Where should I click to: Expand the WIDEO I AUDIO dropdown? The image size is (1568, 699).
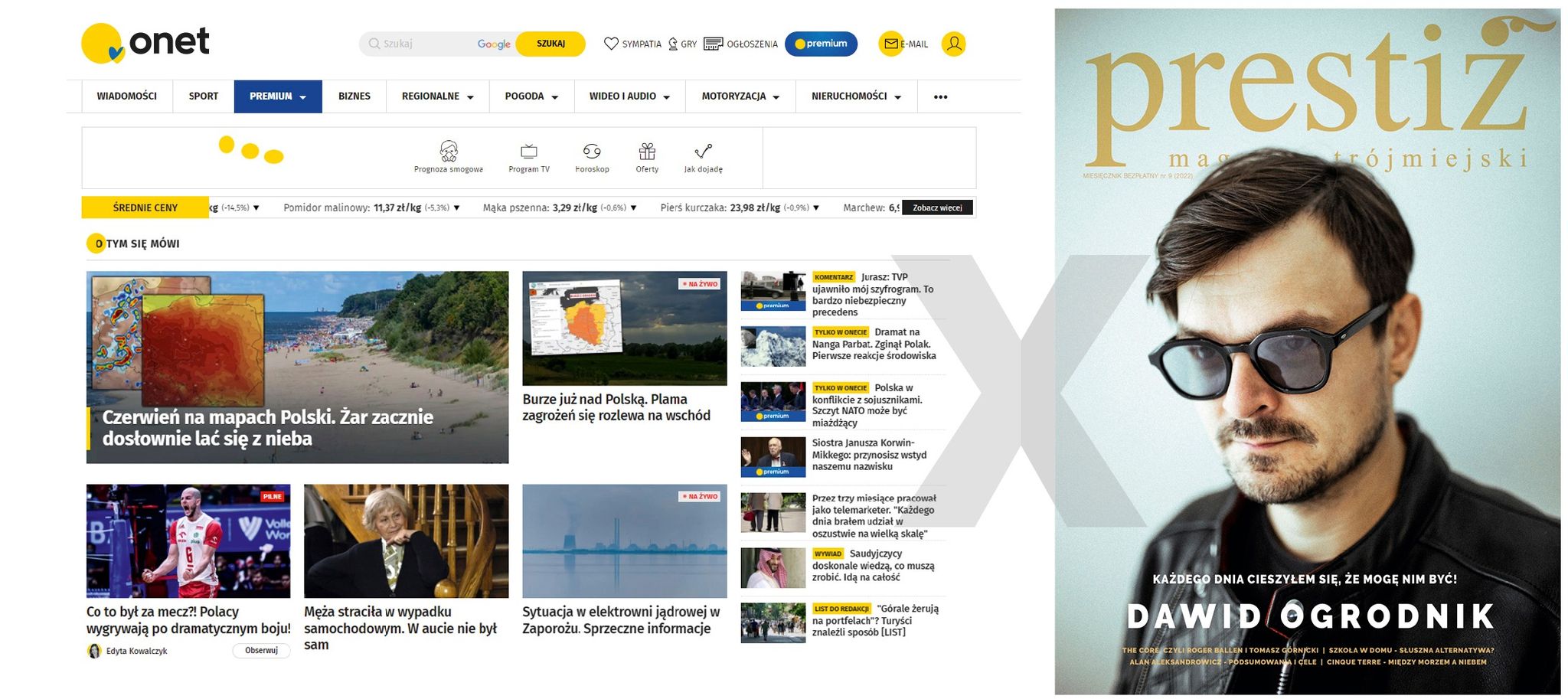pos(629,96)
